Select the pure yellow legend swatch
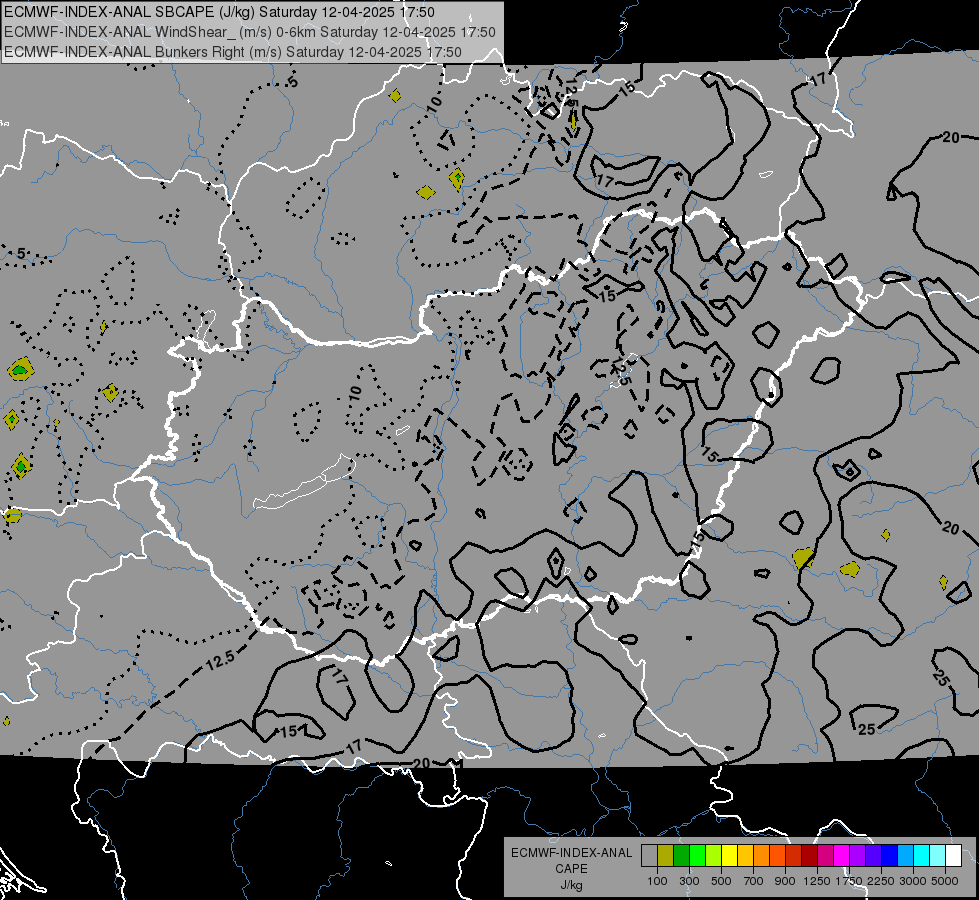This screenshot has width=979, height=900. coord(730,855)
